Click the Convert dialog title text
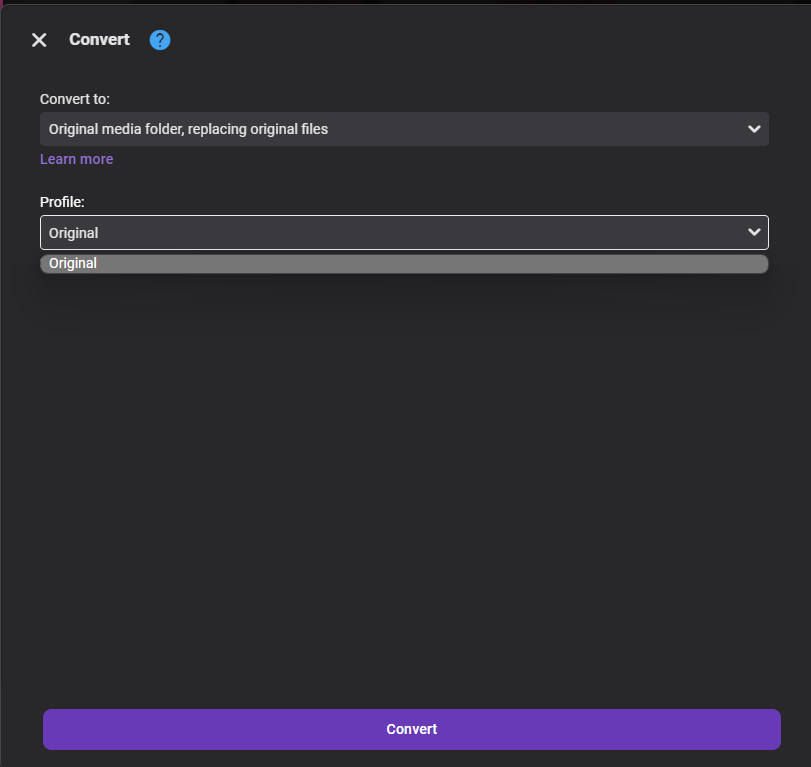The height and width of the screenshot is (767, 811). tap(99, 40)
